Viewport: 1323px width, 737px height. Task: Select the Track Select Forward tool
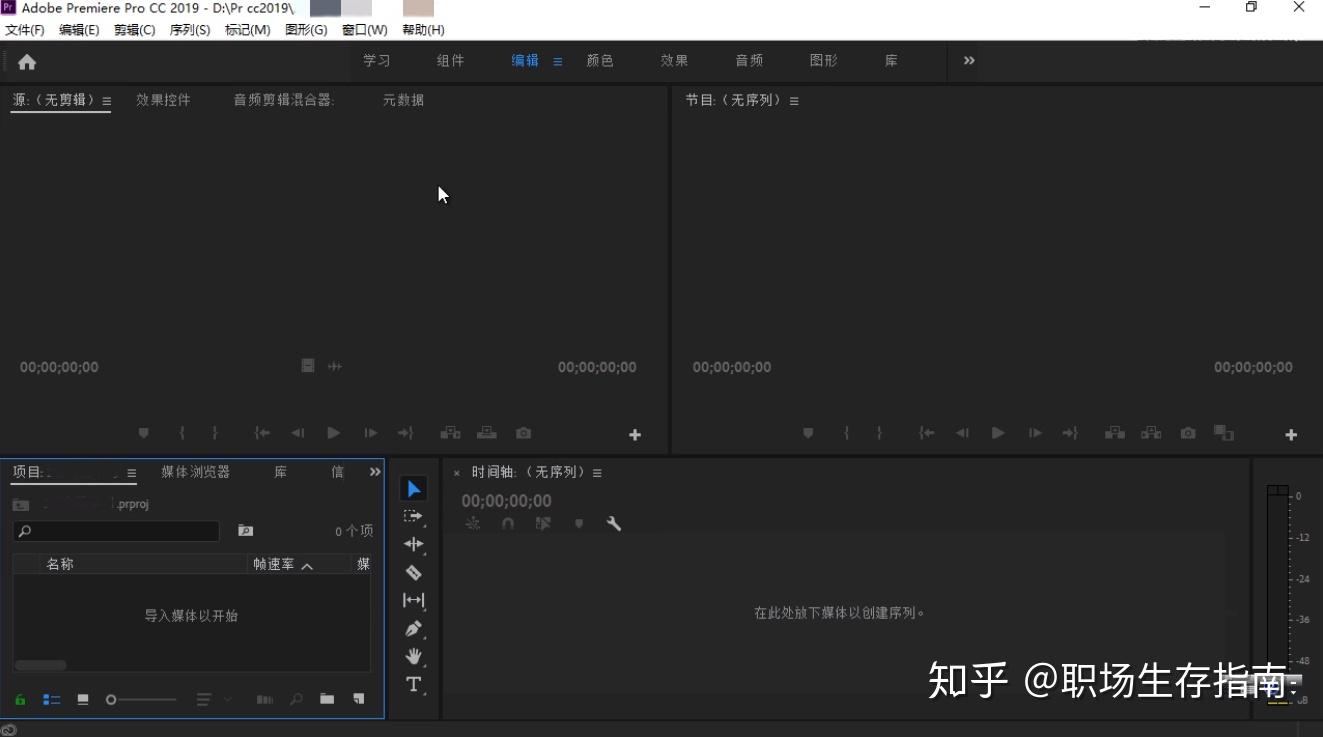pos(414,516)
